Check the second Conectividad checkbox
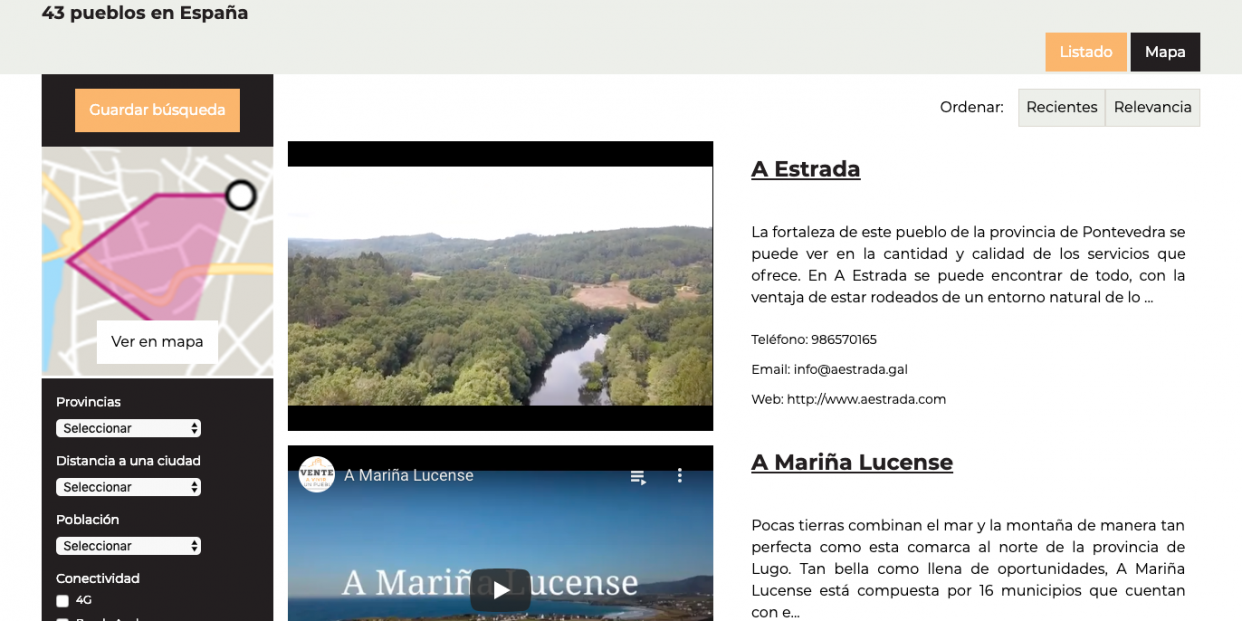This screenshot has height=621, width=1242. click(x=61, y=618)
